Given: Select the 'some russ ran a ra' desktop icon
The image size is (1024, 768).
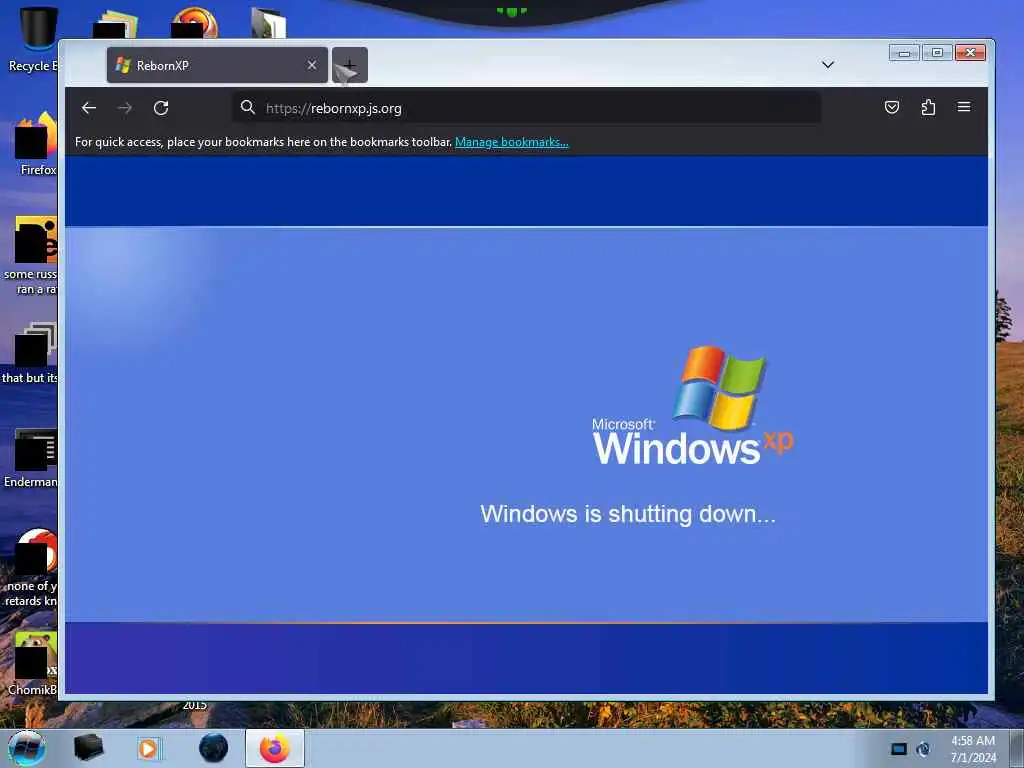Looking at the screenshot, I should coord(31,256).
